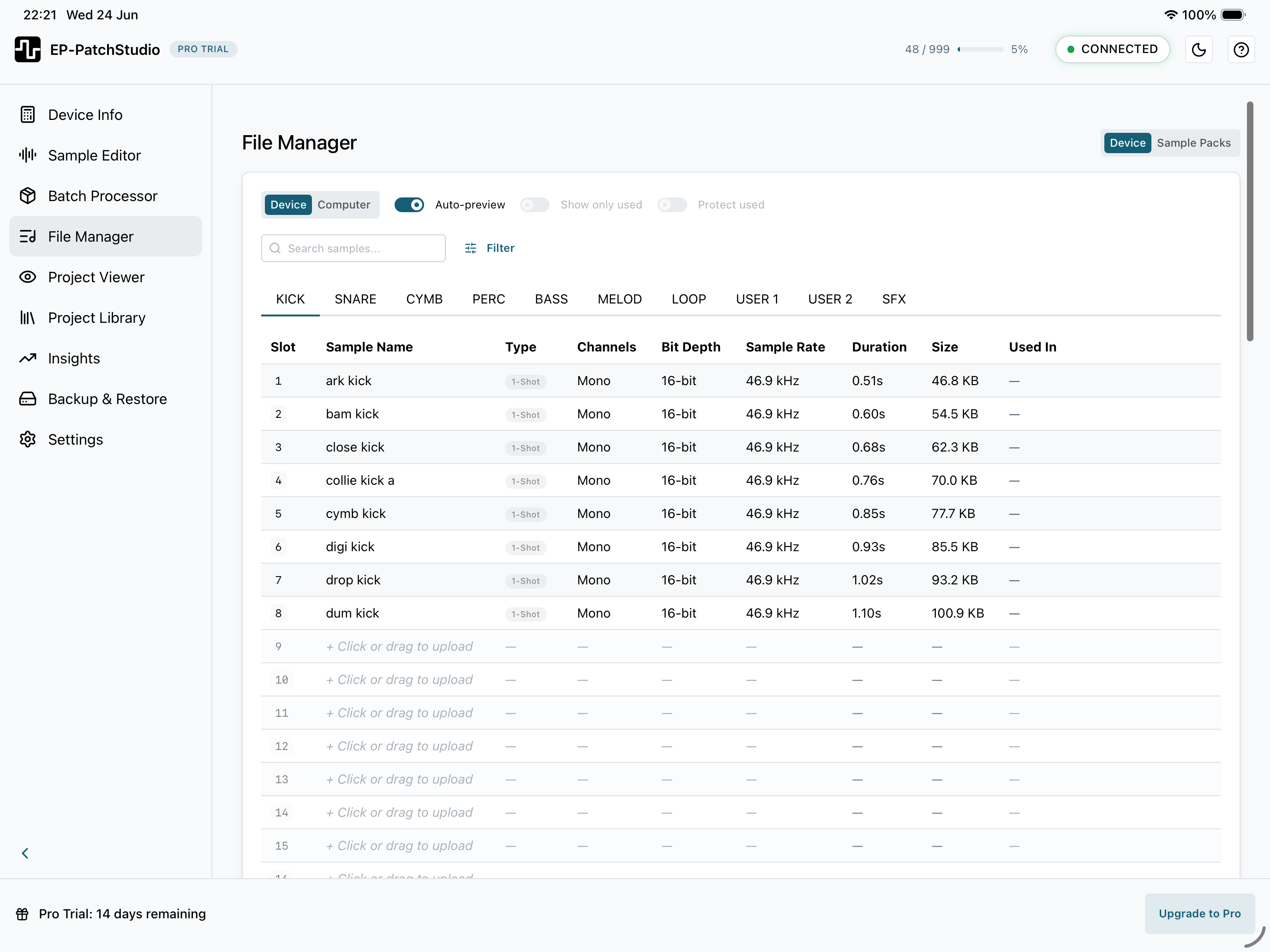The image size is (1270, 952).
Task: Click the Sample Editor waveform icon
Action: [28, 155]
